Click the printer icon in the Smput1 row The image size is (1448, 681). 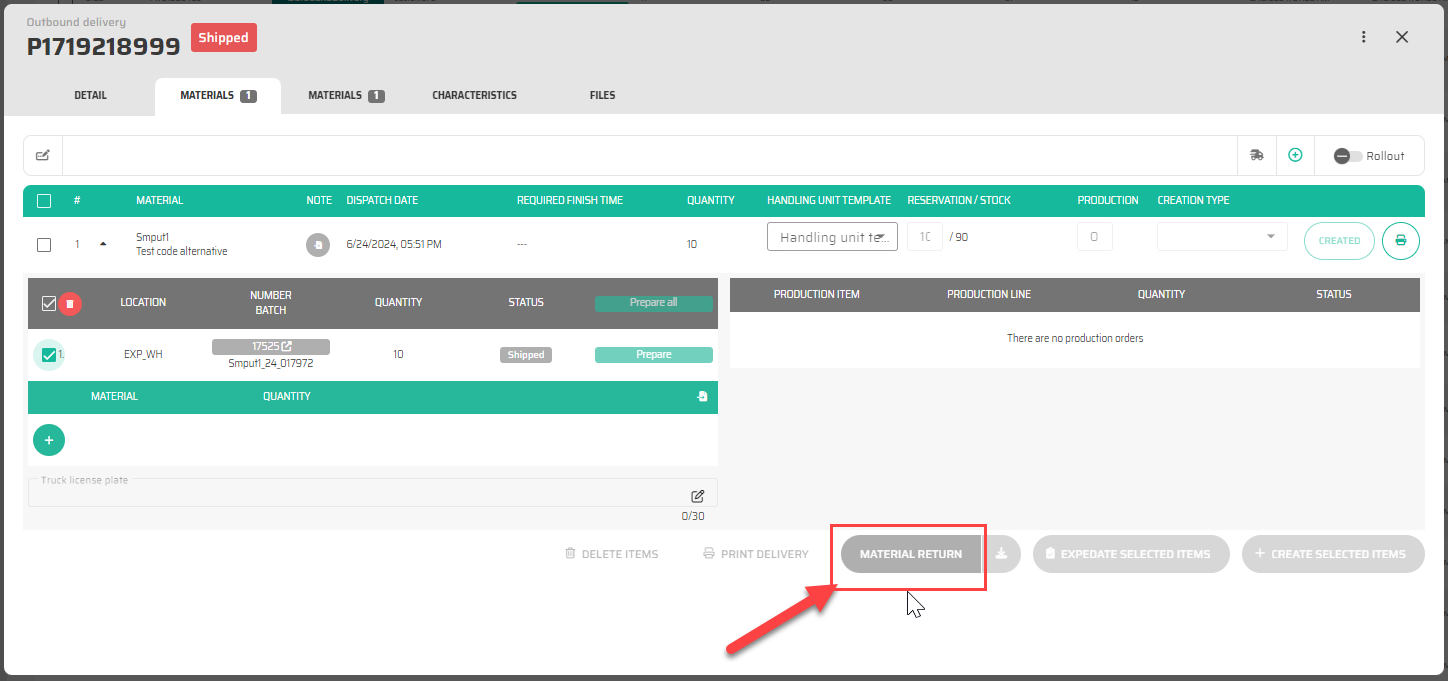(1400, 241)
